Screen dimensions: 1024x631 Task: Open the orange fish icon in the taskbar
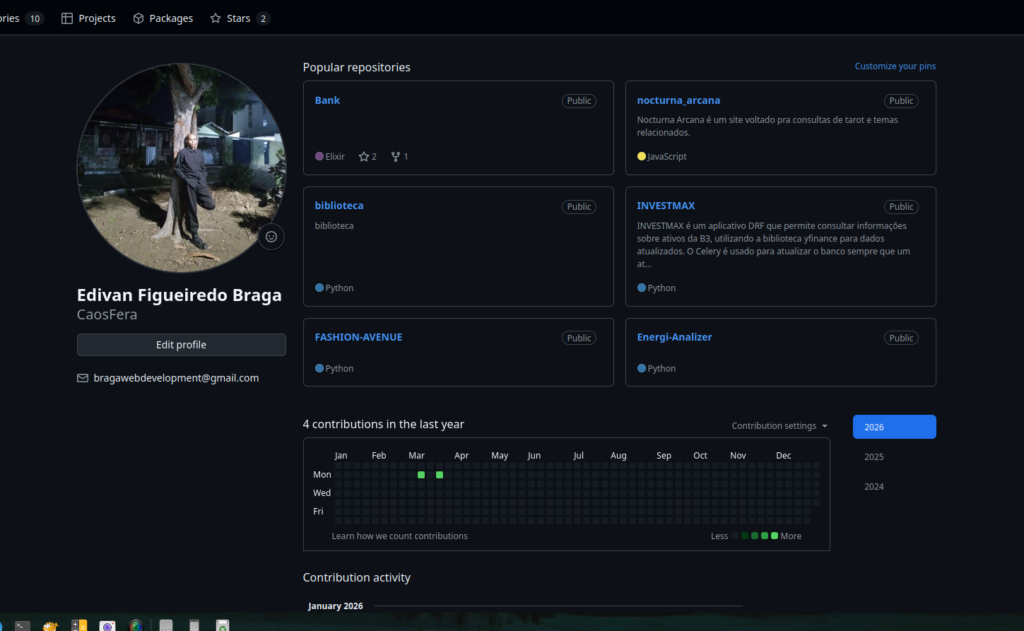pyautogui.click(x=50, y=626)
